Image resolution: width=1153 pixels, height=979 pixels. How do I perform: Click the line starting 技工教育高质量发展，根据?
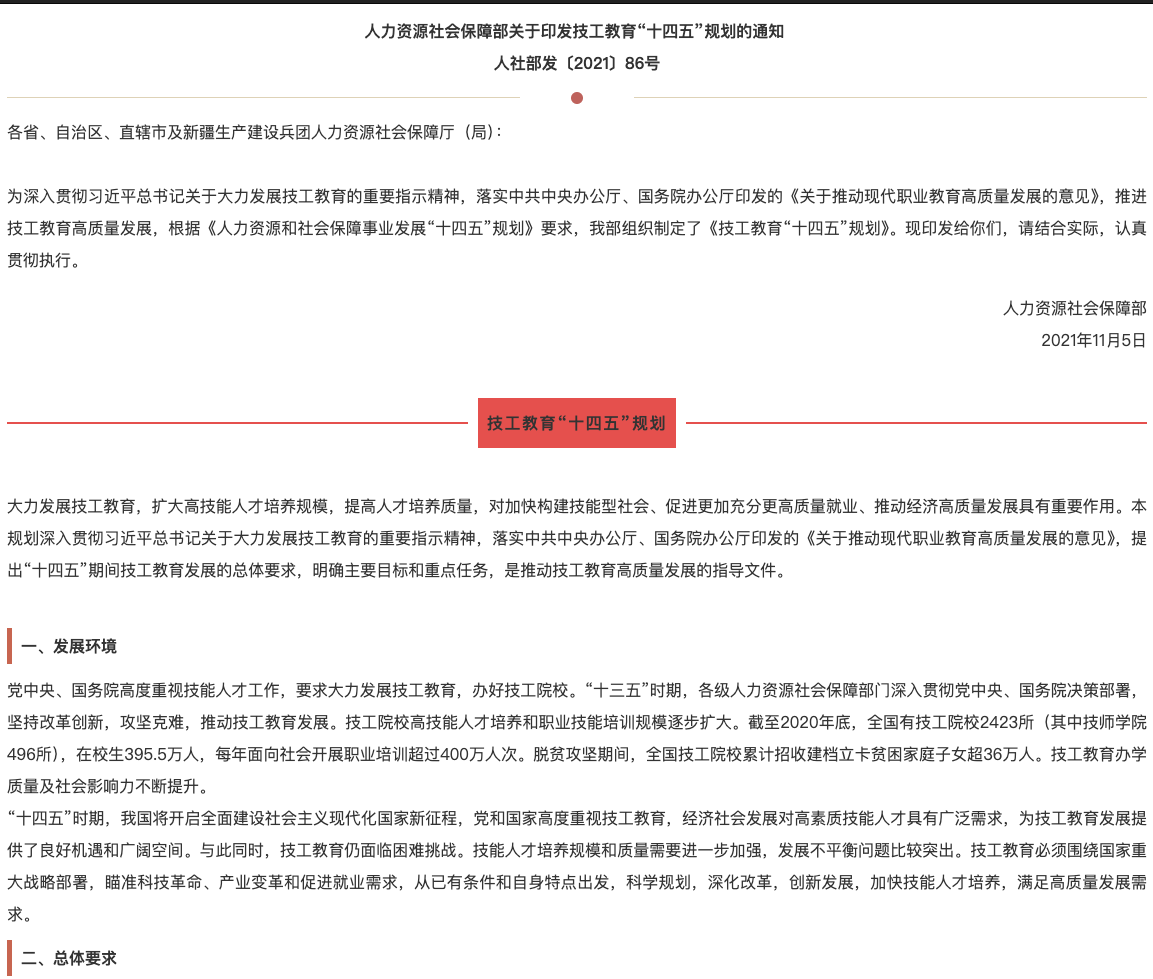[576, 228]
